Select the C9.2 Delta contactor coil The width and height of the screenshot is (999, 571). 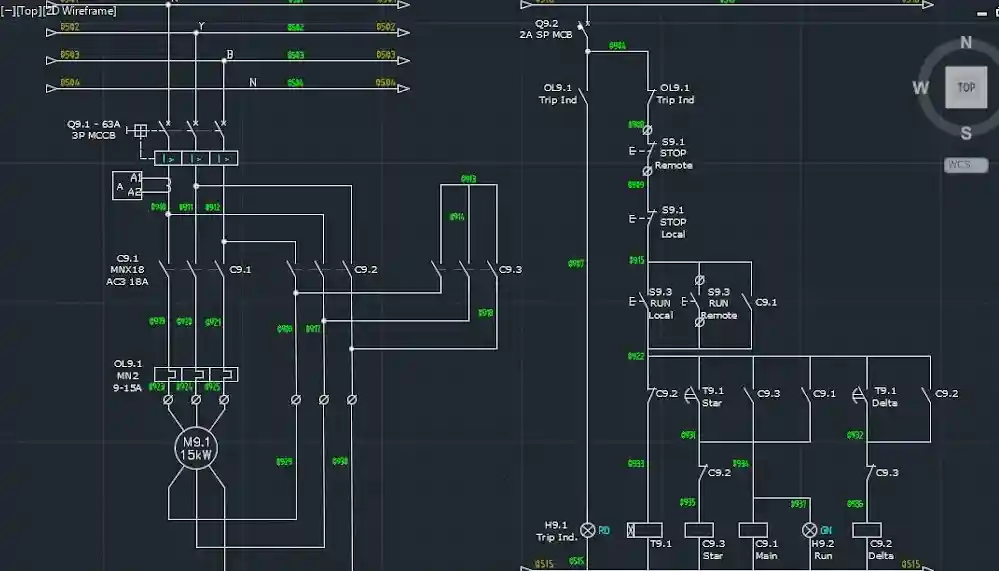pyautogui.click(x=866, y=530)
